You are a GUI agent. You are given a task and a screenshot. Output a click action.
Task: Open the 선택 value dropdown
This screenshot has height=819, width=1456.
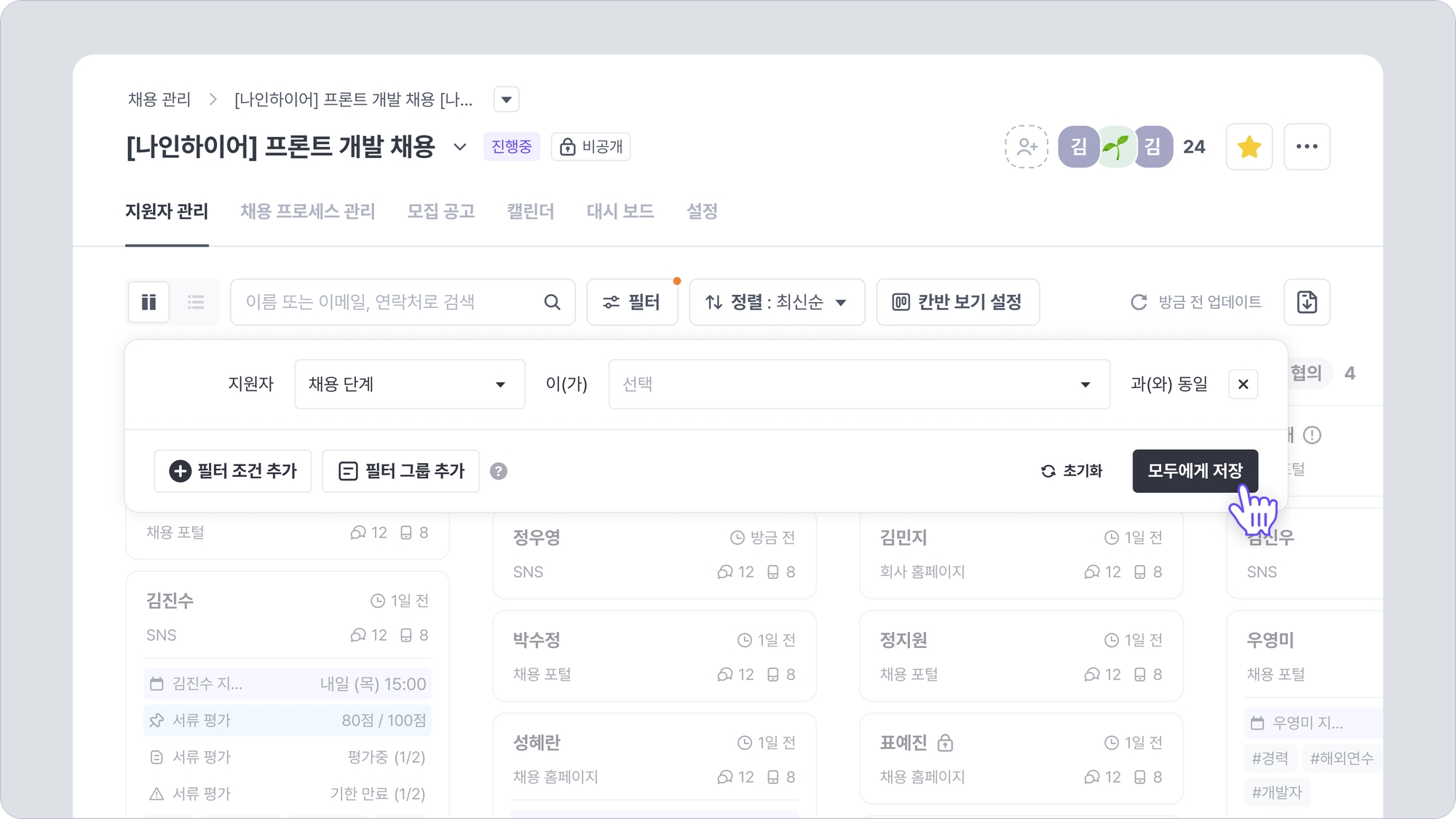click(x=859, y=384)
